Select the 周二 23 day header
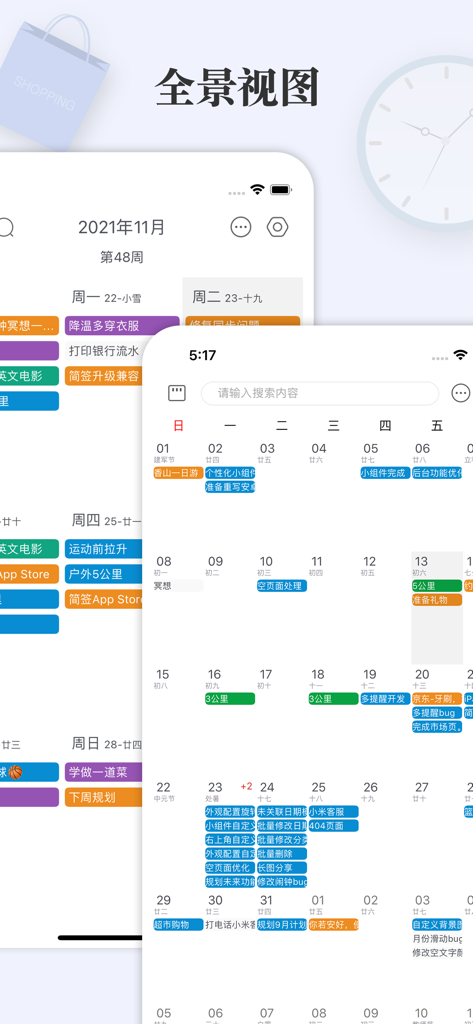Viewport: 473px width, 1024px height. point(227,298)
